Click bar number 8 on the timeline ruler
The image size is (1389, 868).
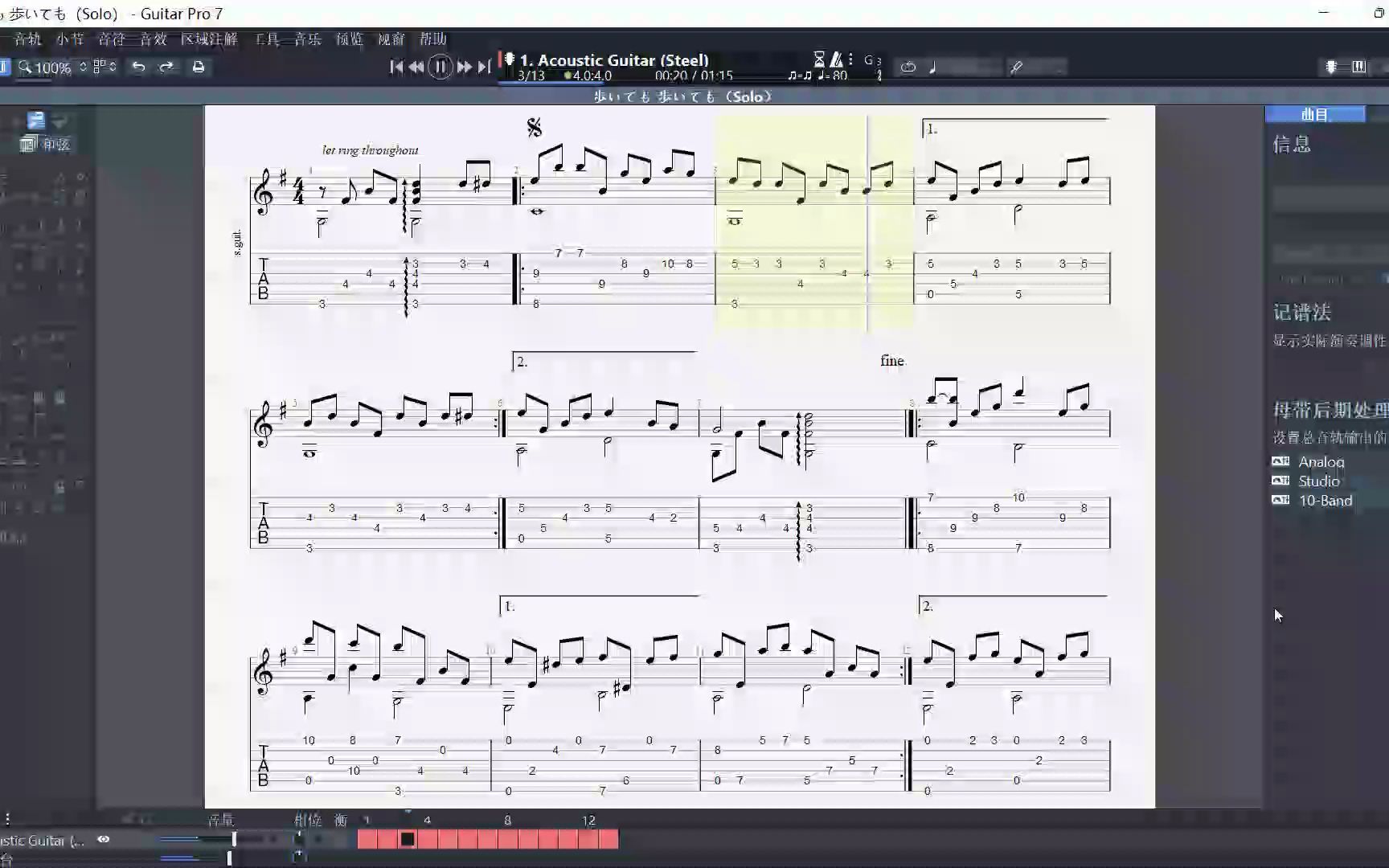pyautogui.click(x=507, y=820)
